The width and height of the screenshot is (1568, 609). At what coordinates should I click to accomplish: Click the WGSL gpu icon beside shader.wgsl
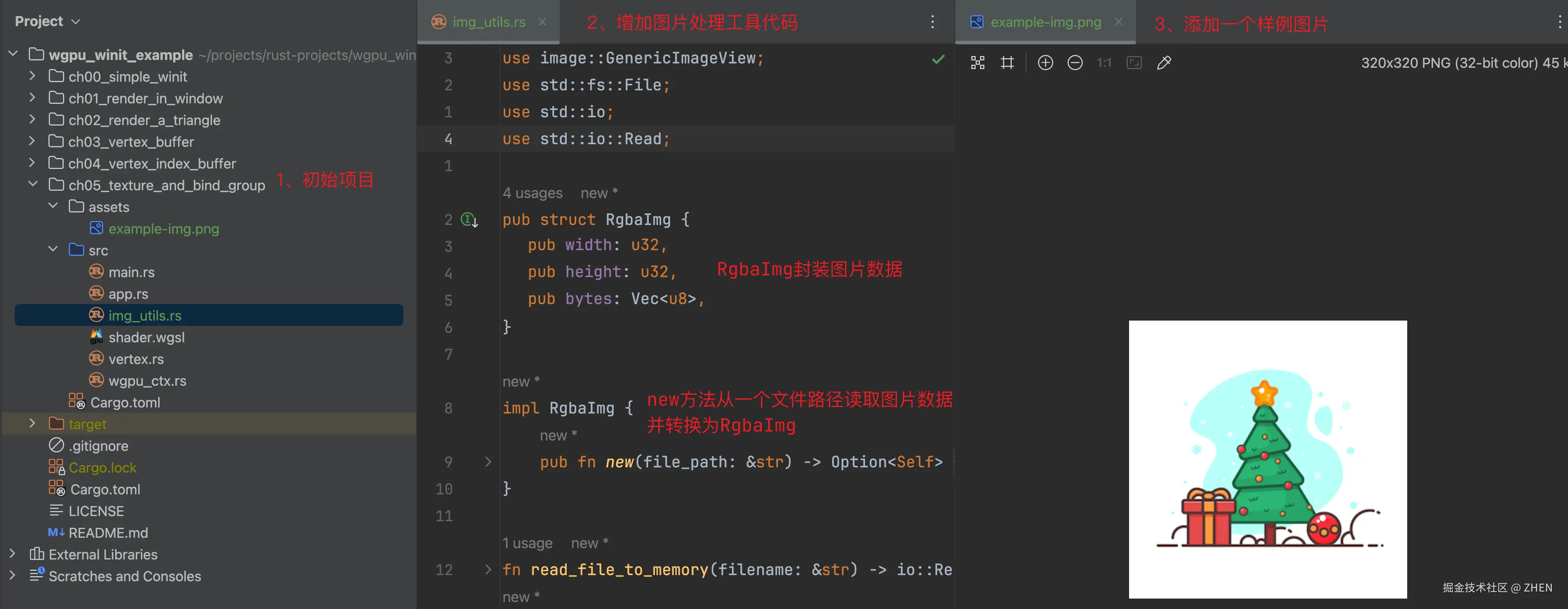click(x=96, y=337)
